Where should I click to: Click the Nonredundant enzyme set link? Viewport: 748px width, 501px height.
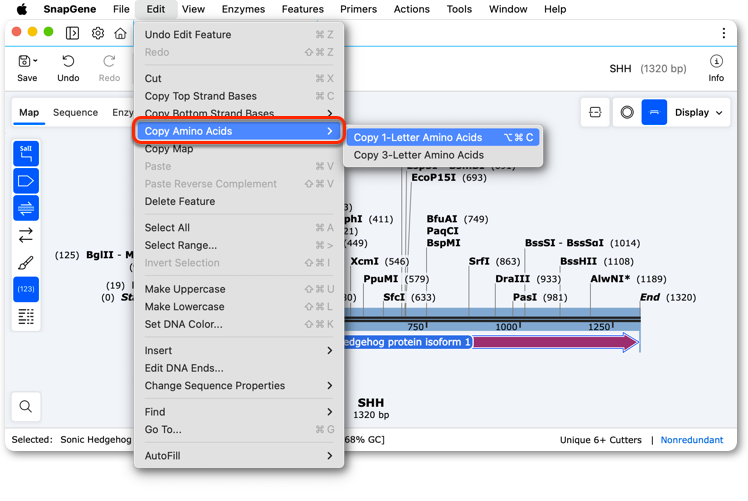tap(691, 440)
